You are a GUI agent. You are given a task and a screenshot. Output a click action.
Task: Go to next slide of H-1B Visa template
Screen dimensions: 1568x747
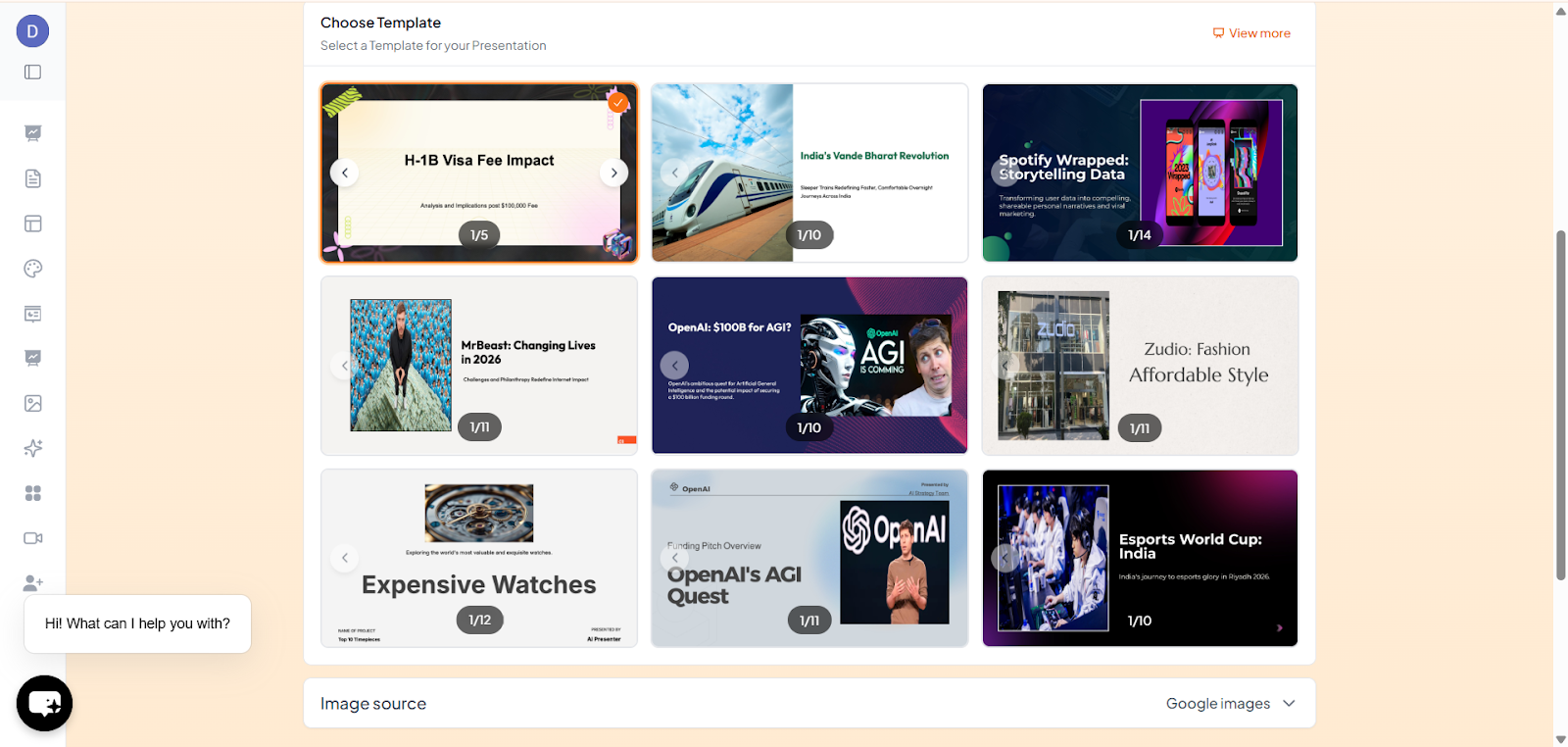pos(613,173)
